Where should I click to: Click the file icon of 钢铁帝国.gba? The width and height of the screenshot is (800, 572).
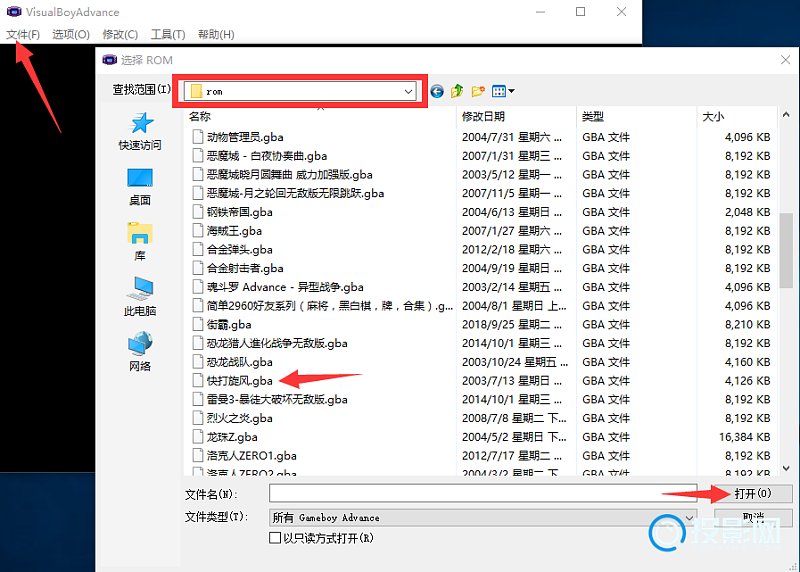pos(198,211)
